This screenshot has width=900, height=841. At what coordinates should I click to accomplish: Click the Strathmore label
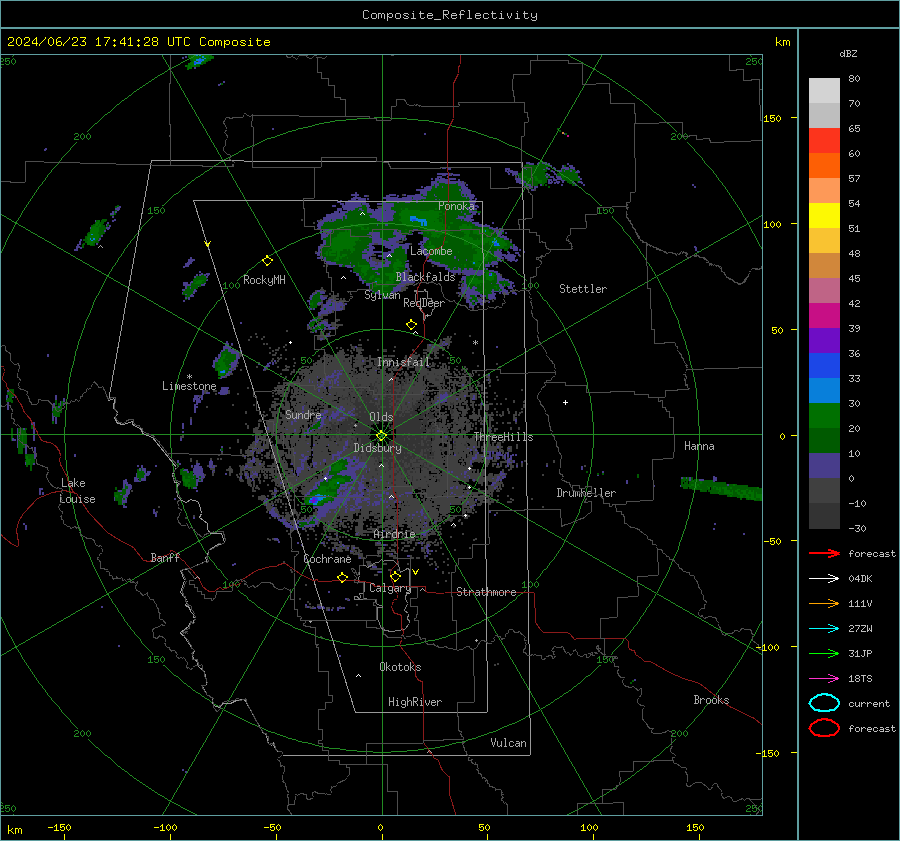[486, 592]
